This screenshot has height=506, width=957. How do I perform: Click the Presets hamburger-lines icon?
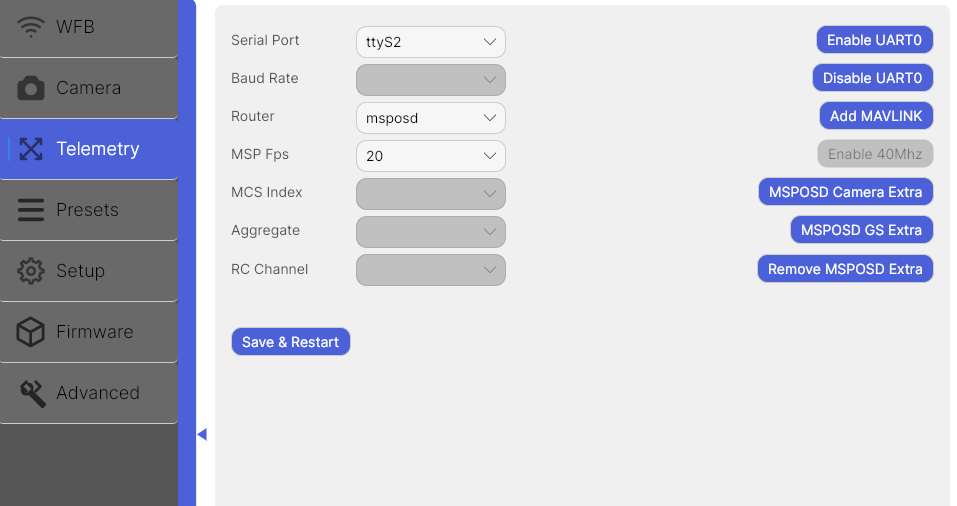click(x=31, y=210)
